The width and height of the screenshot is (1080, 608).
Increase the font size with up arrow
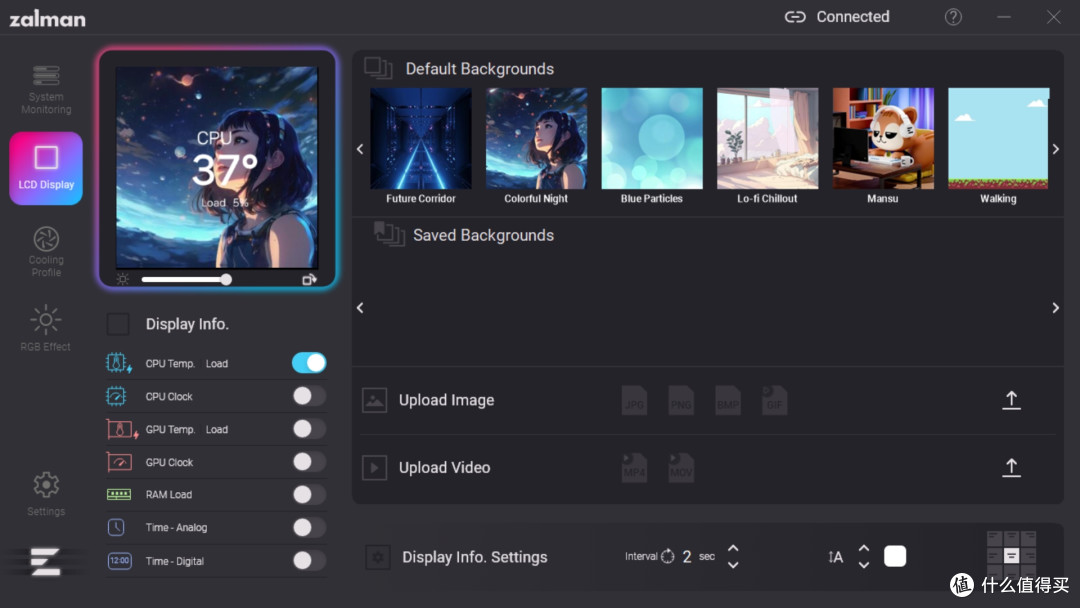(864, 549)
